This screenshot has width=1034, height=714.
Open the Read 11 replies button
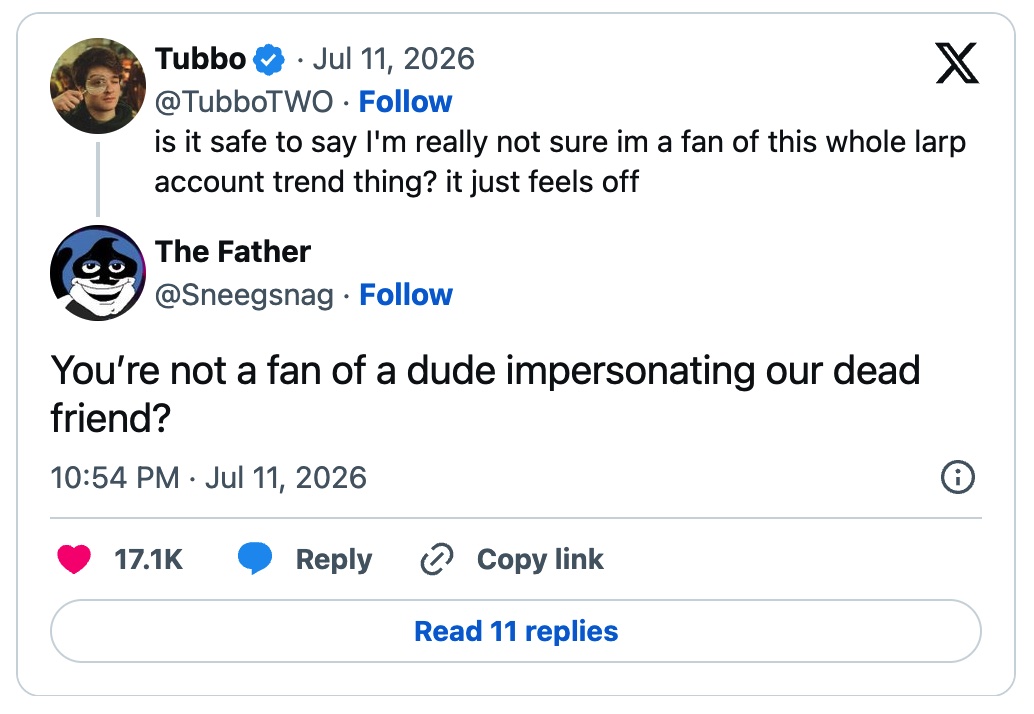tap(516, 631)
